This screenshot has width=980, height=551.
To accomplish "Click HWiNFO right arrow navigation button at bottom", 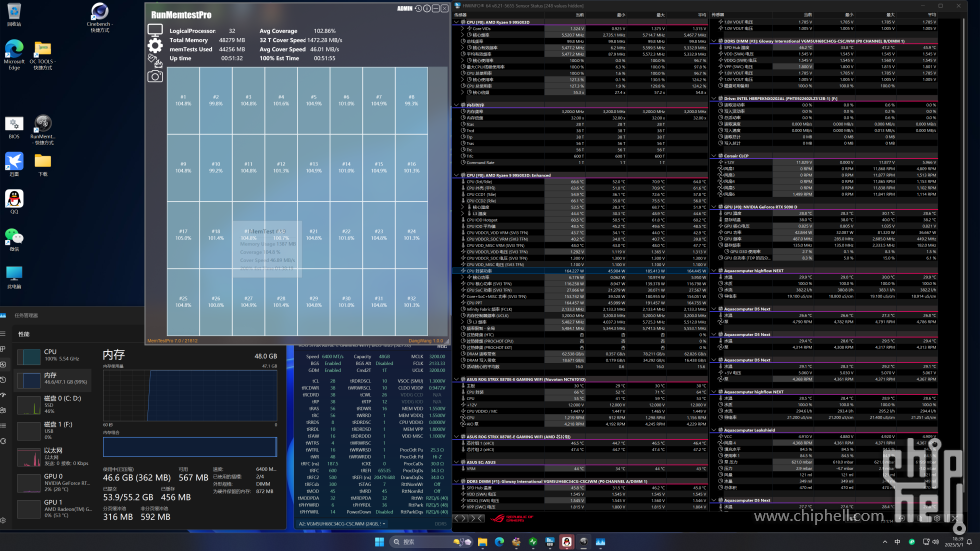I will [465, 518].
